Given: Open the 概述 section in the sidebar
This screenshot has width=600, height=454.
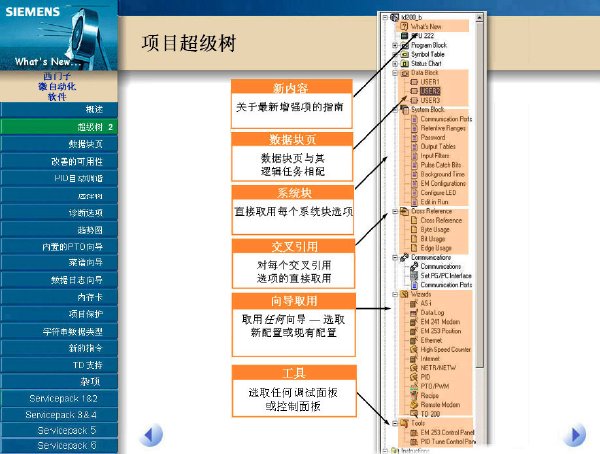Looking at the screenshot, I should point(59,109).
